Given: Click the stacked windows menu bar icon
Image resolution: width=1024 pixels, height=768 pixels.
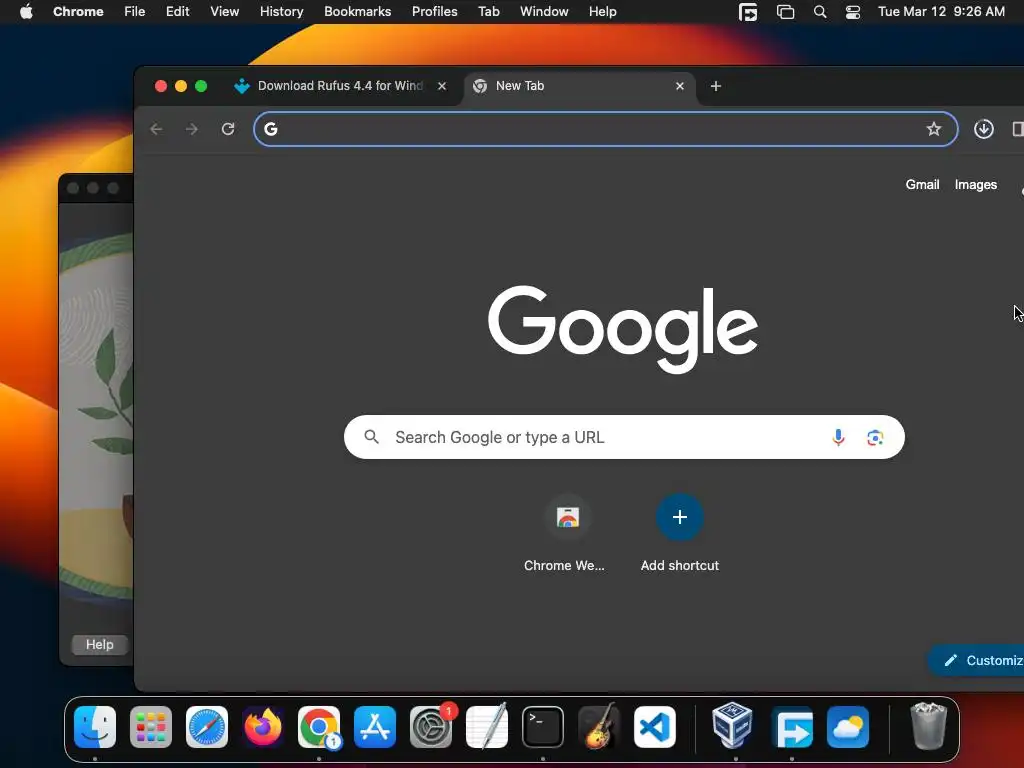Looking at the screenshot, I should point(785,12).
